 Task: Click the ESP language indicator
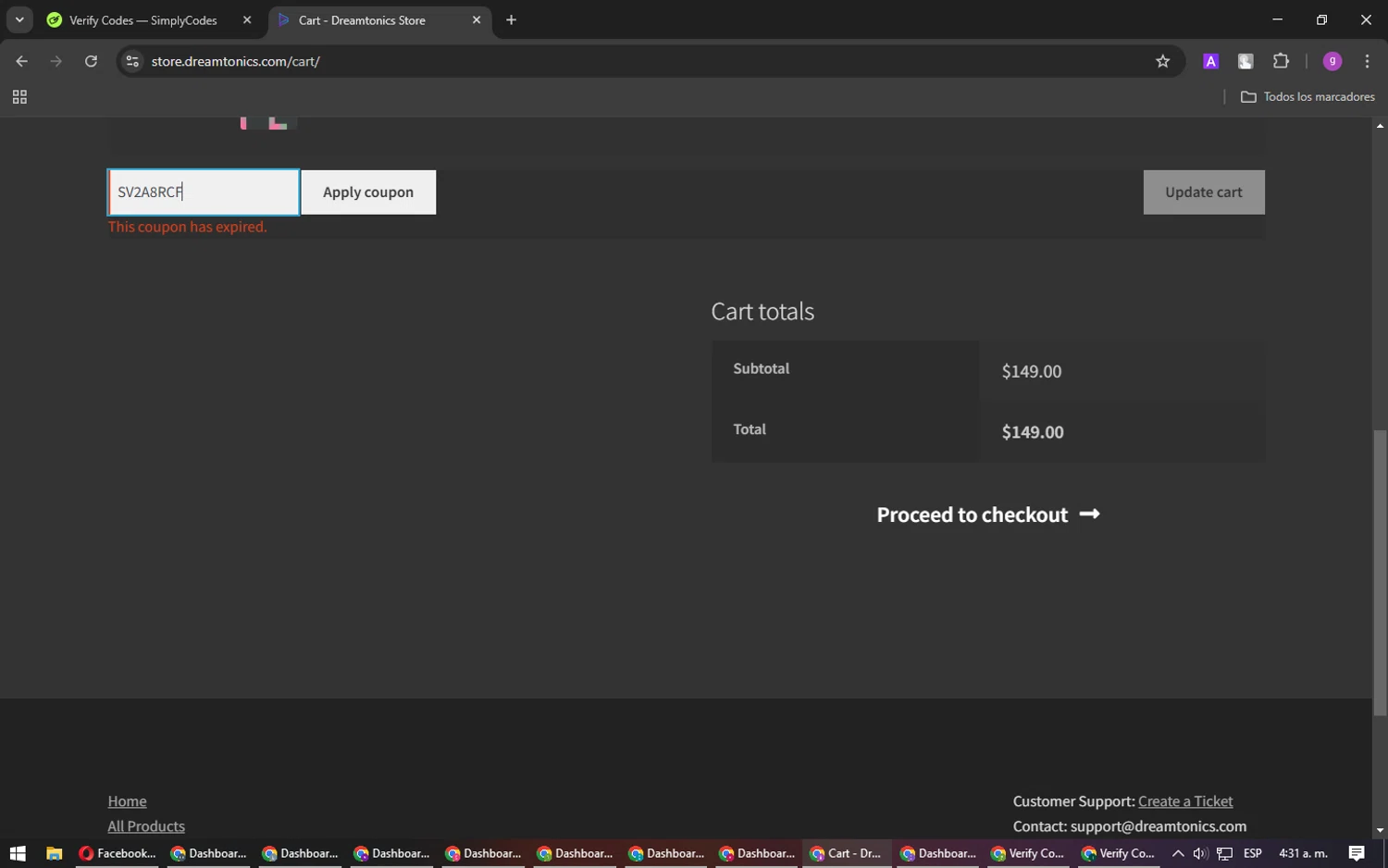click(x=1253, y=853)
